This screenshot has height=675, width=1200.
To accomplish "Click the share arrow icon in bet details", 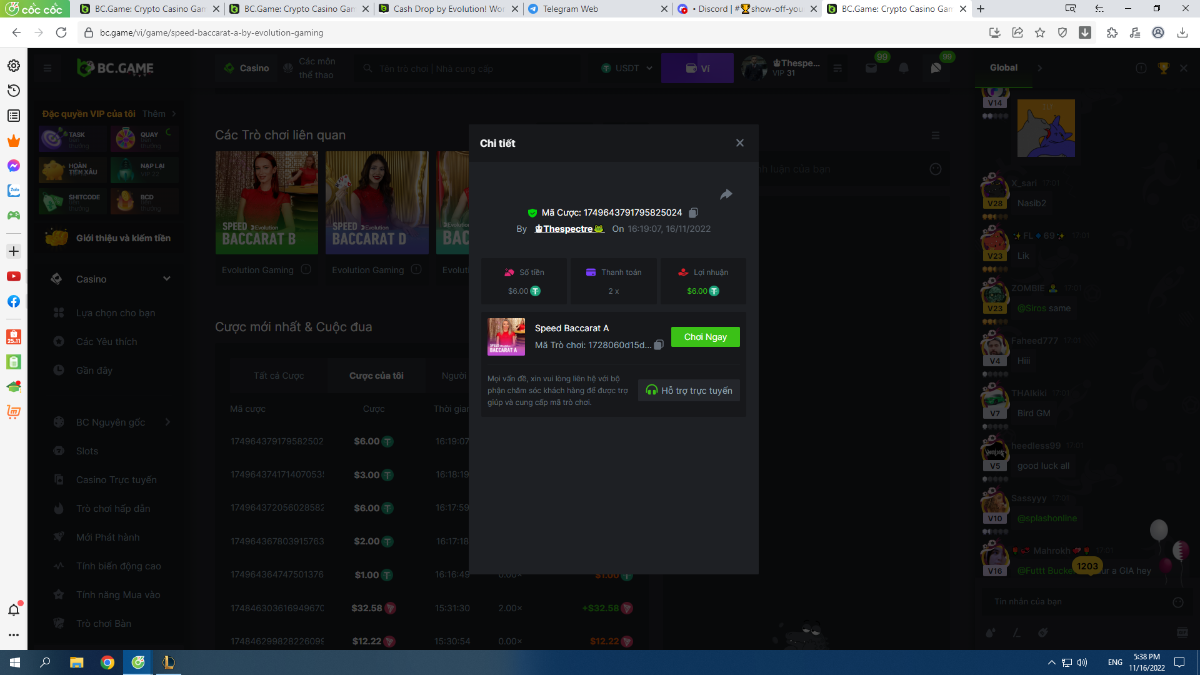I will pyautogui.click(x=726, y=194).
